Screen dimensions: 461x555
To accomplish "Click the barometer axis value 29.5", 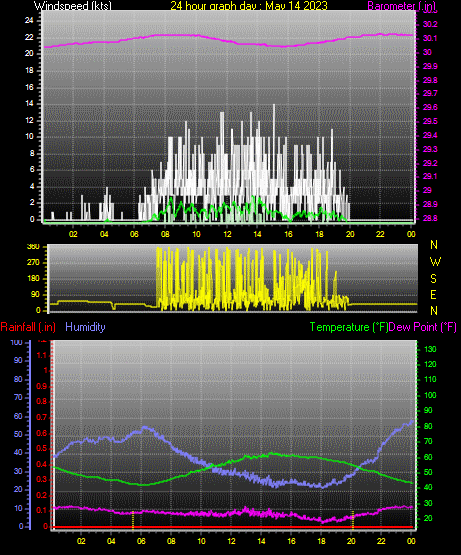I will pyautogui.click(x=430, y=121).
